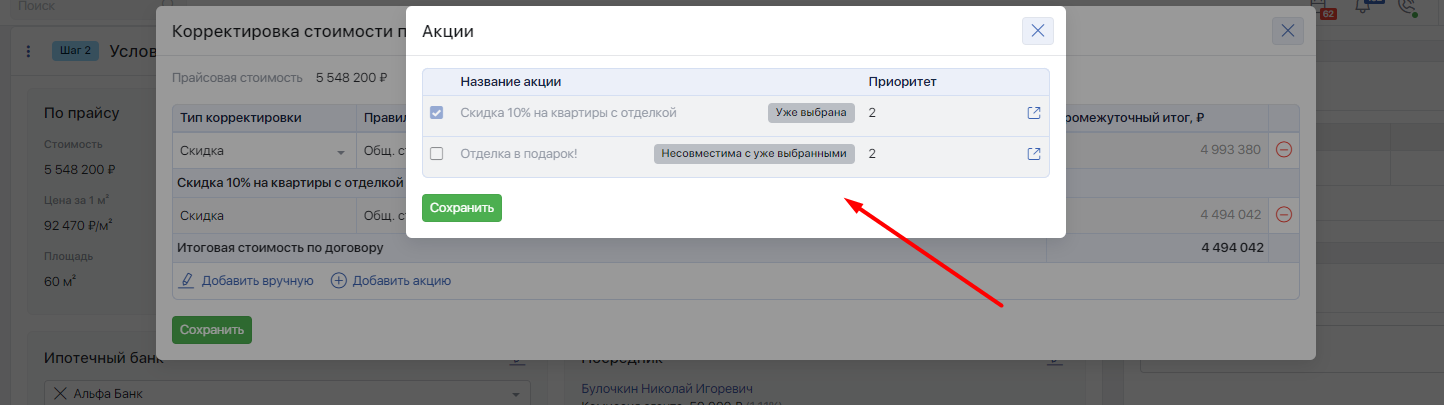Close the Акции dialog
Viewport: 1444px width, 405px height.
1037,31
